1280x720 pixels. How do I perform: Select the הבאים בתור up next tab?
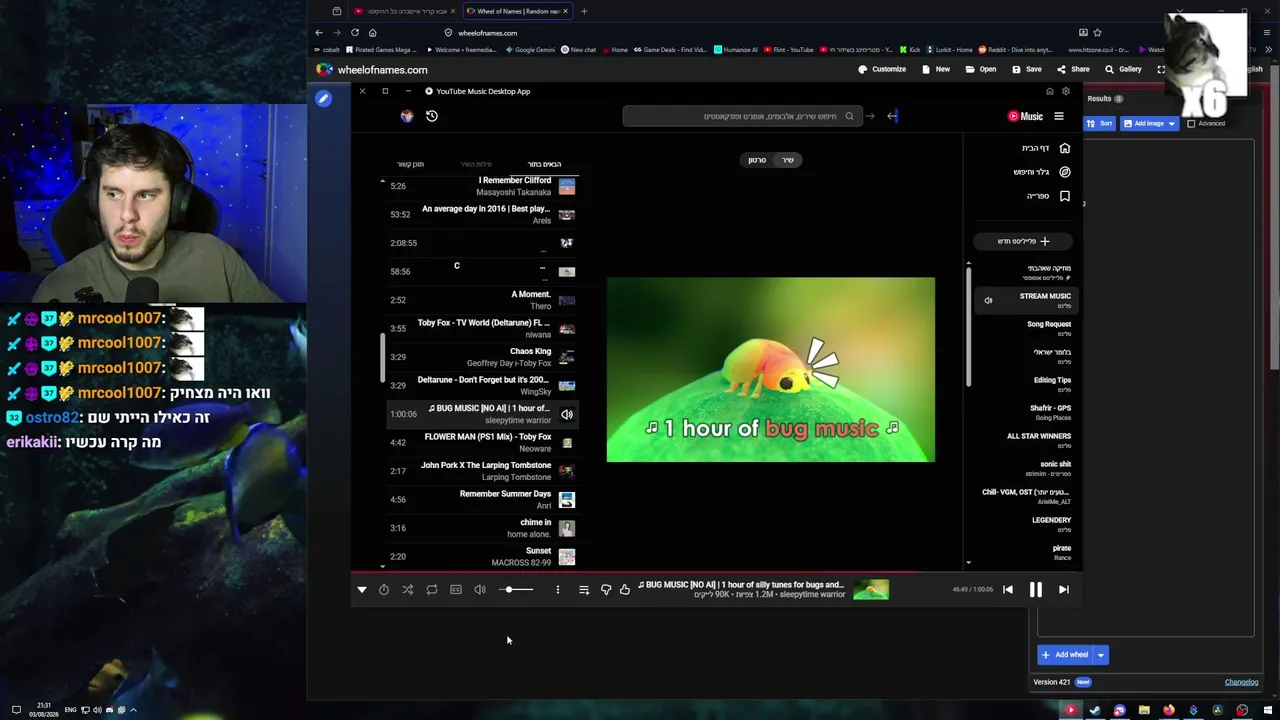(x=544, y=164)
